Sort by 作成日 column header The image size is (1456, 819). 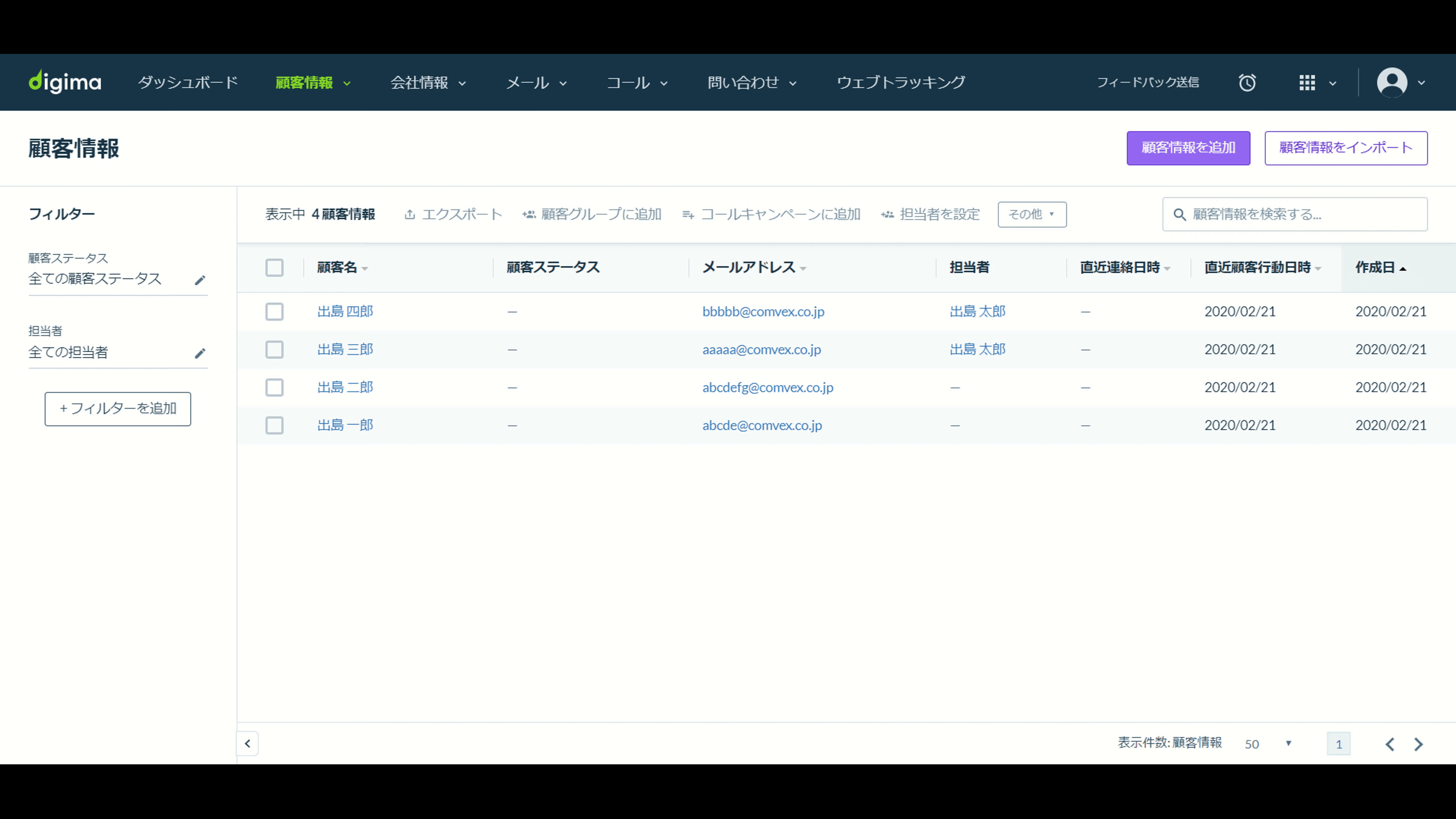(1380, 267)
